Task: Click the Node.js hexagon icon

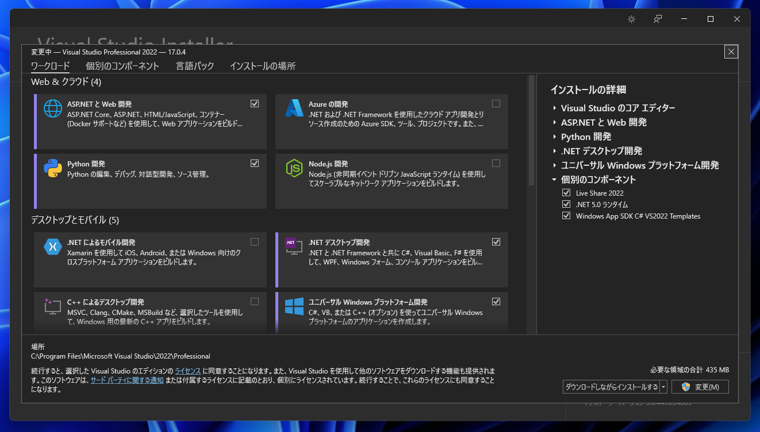Action: point(294,168)
